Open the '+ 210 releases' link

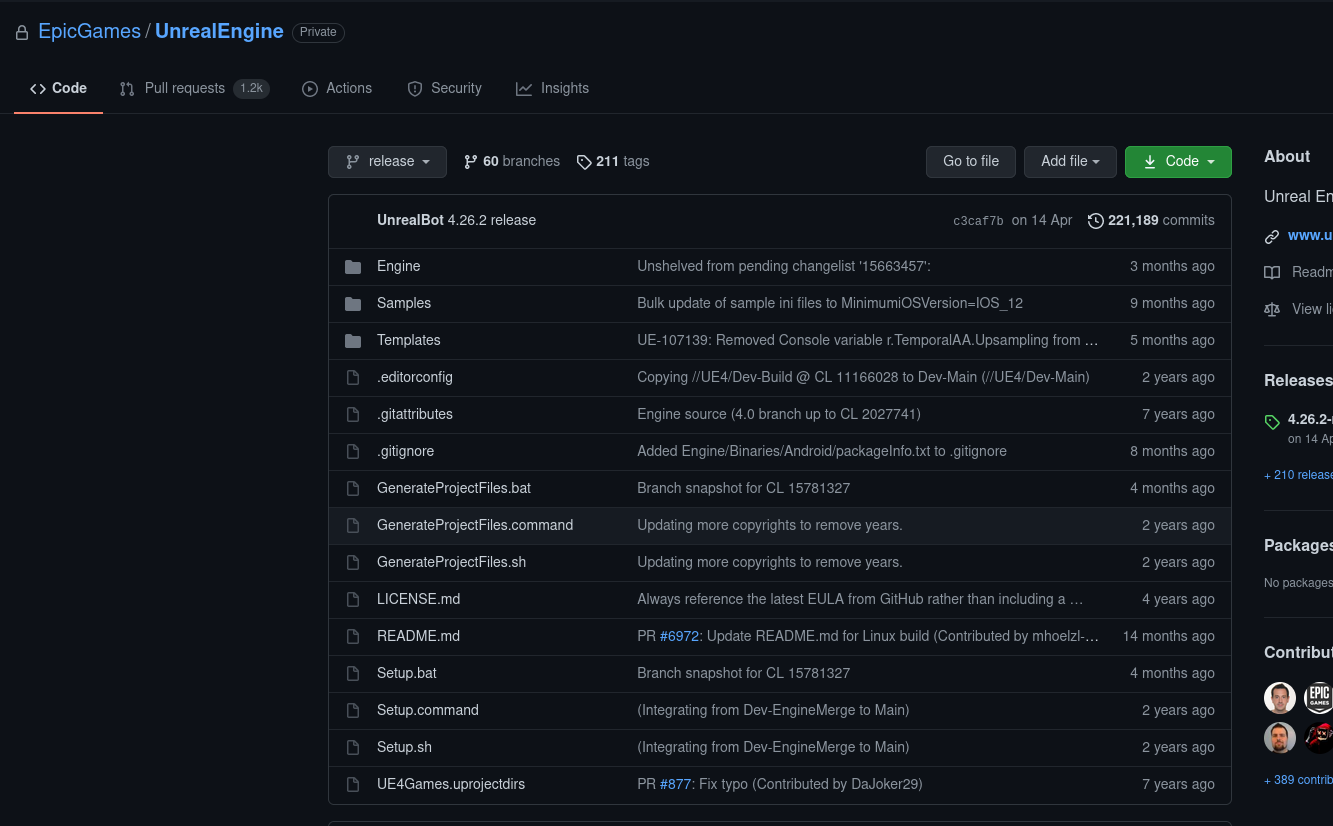(x=1298, y=475)
